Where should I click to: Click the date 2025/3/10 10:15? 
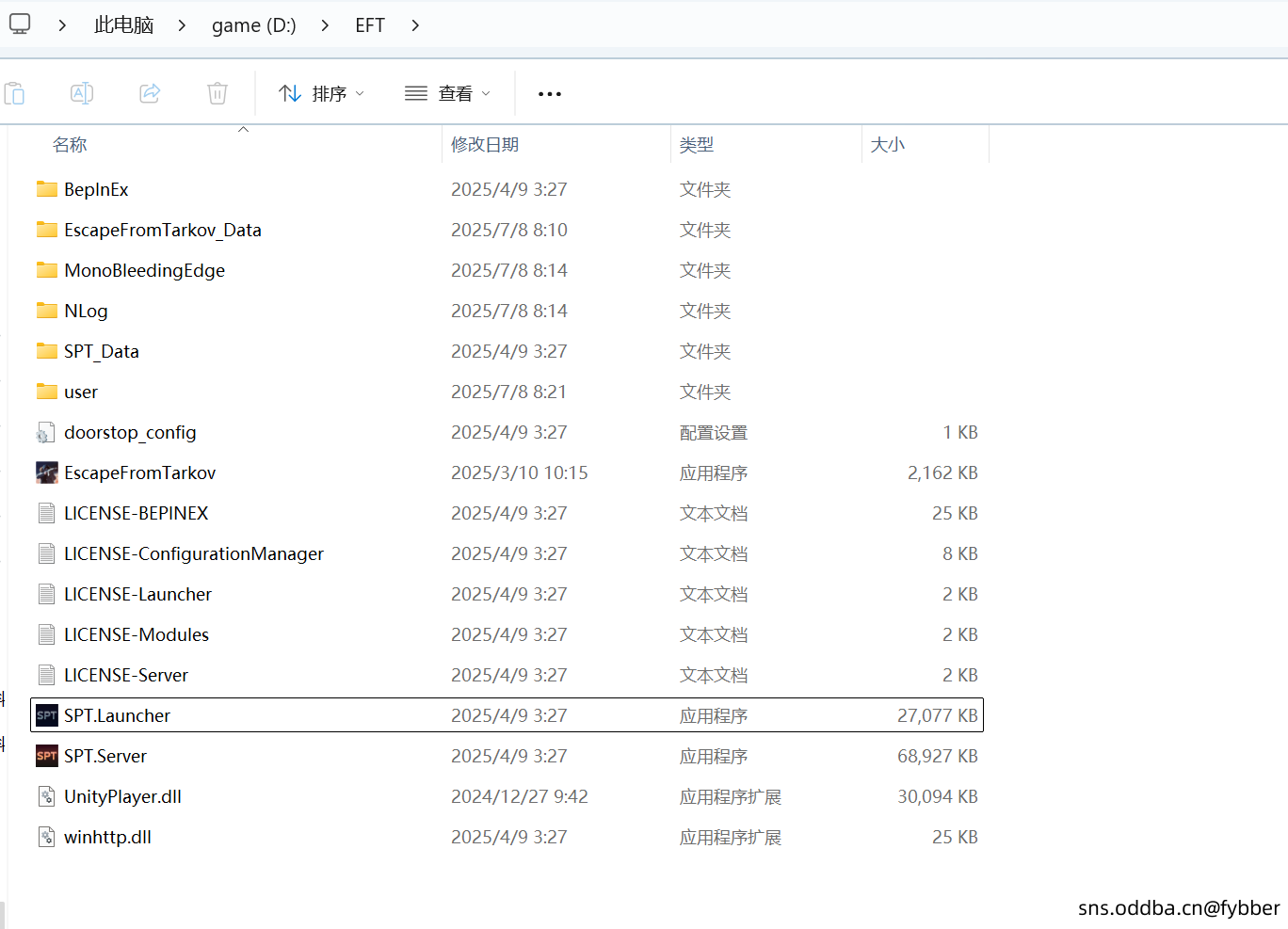520,473
